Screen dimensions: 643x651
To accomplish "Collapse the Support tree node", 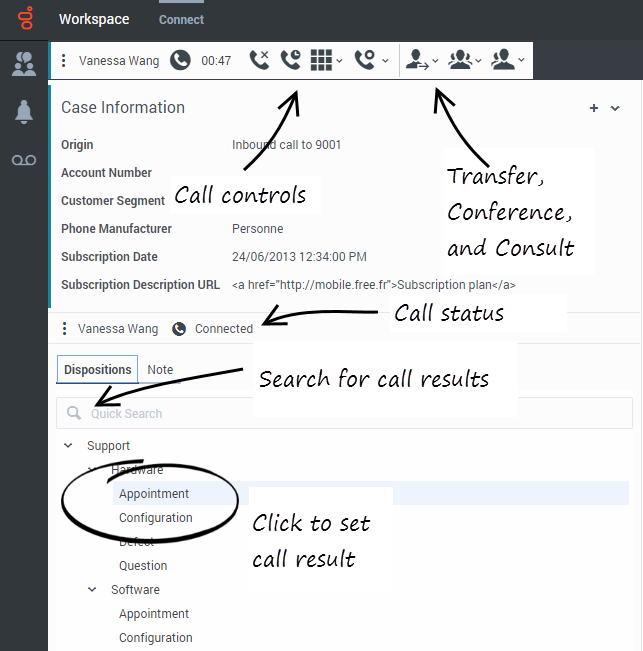I will click(68, 446).
